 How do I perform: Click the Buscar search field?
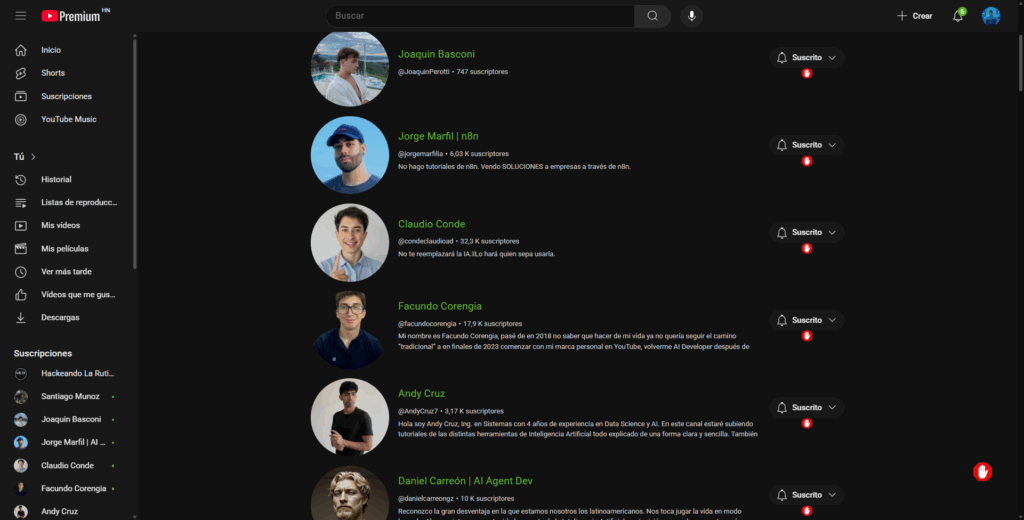tap(480, 16)
